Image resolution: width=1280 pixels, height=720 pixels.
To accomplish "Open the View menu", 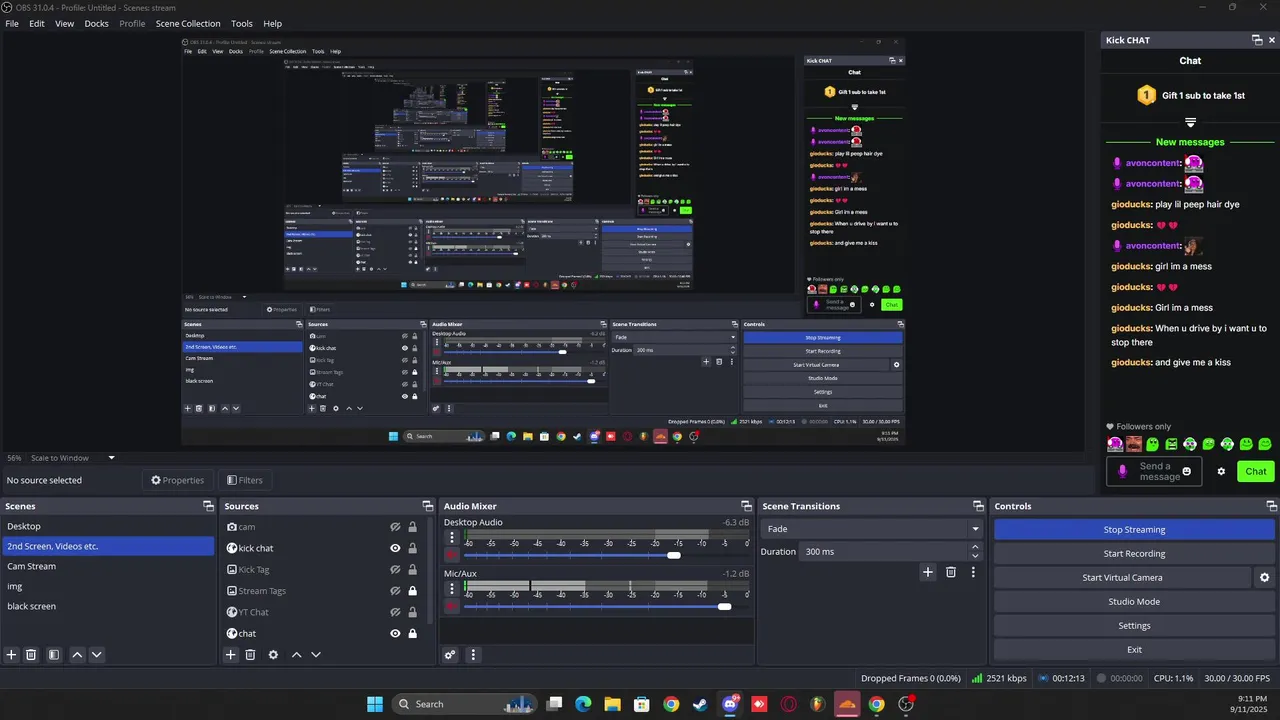I will click(64, 23).
